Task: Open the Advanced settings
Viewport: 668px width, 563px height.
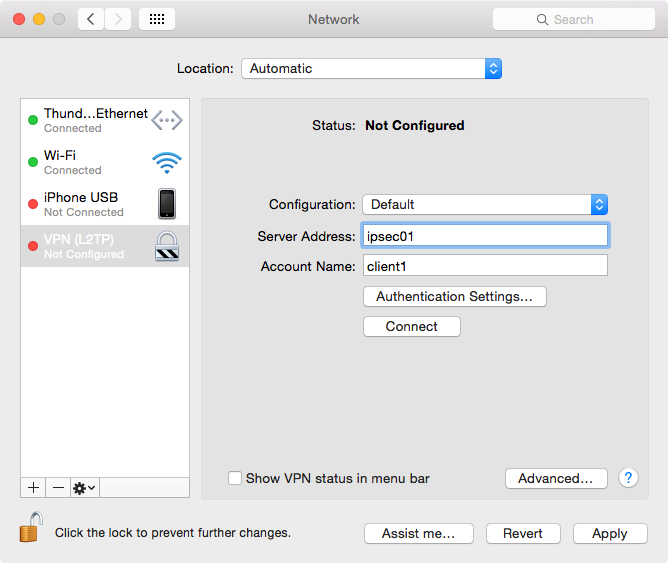Action: tap(555, 478)
